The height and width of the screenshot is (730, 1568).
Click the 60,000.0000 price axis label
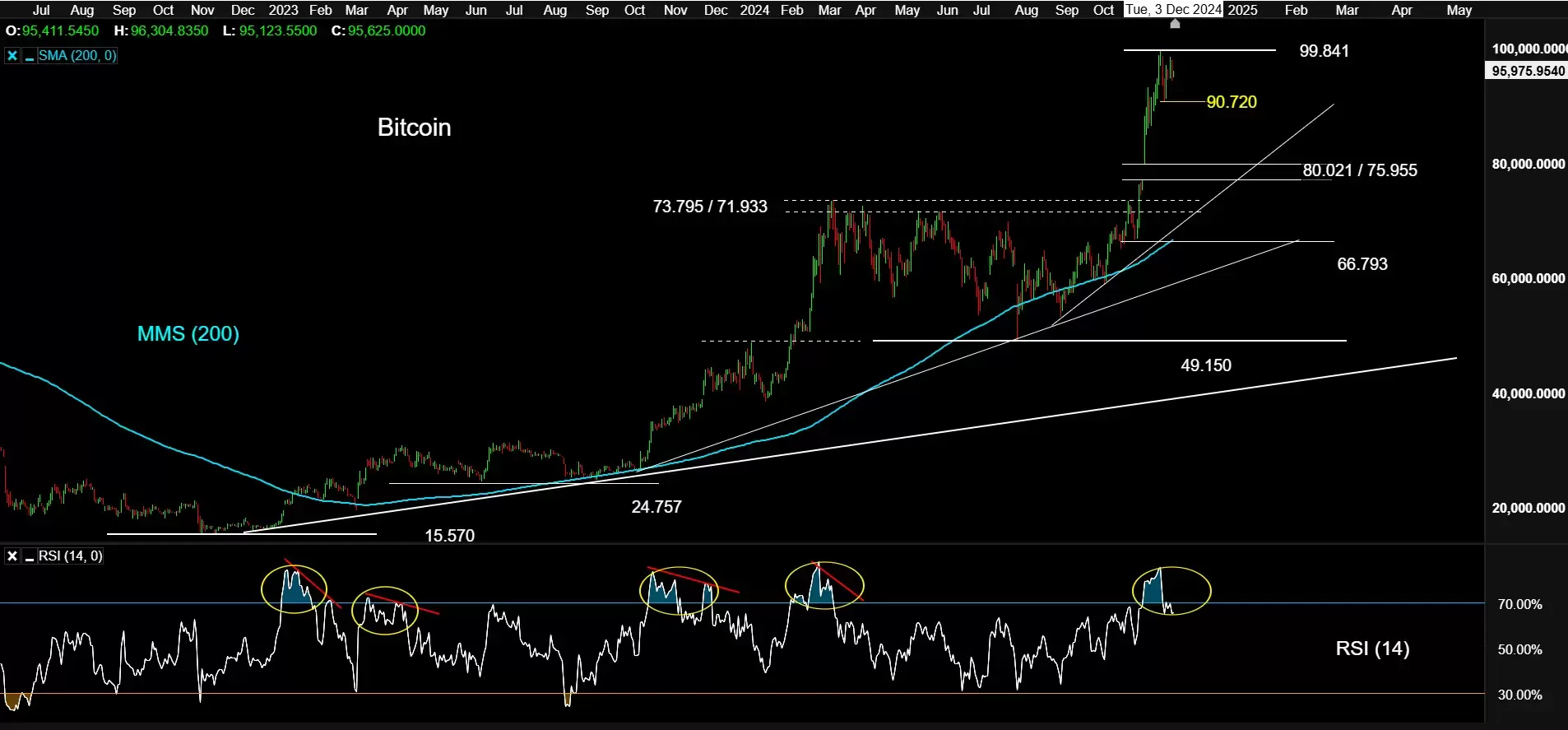click(1529, 278)
